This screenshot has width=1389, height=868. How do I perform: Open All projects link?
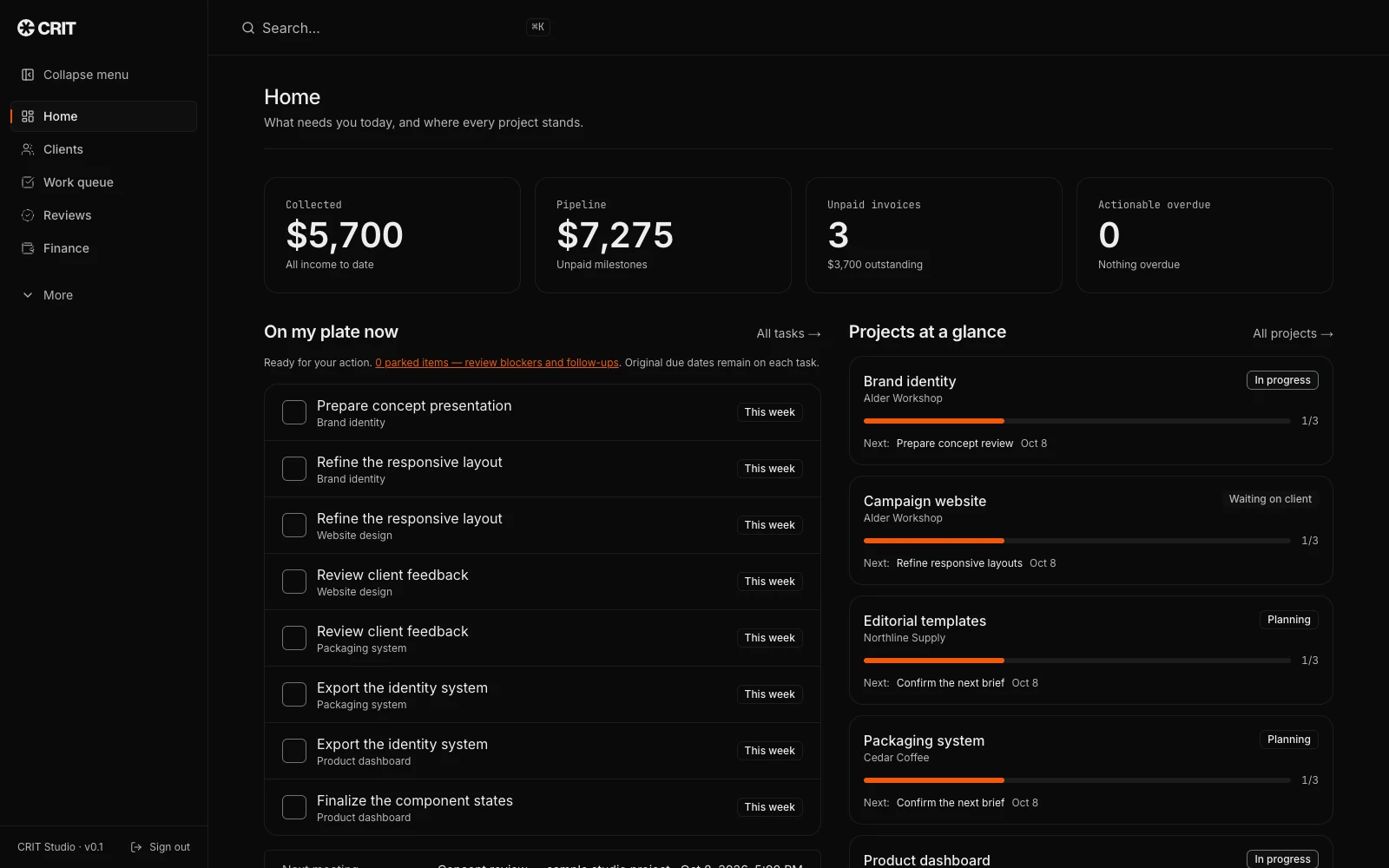pyautogui.click(x=1293, y=333)
